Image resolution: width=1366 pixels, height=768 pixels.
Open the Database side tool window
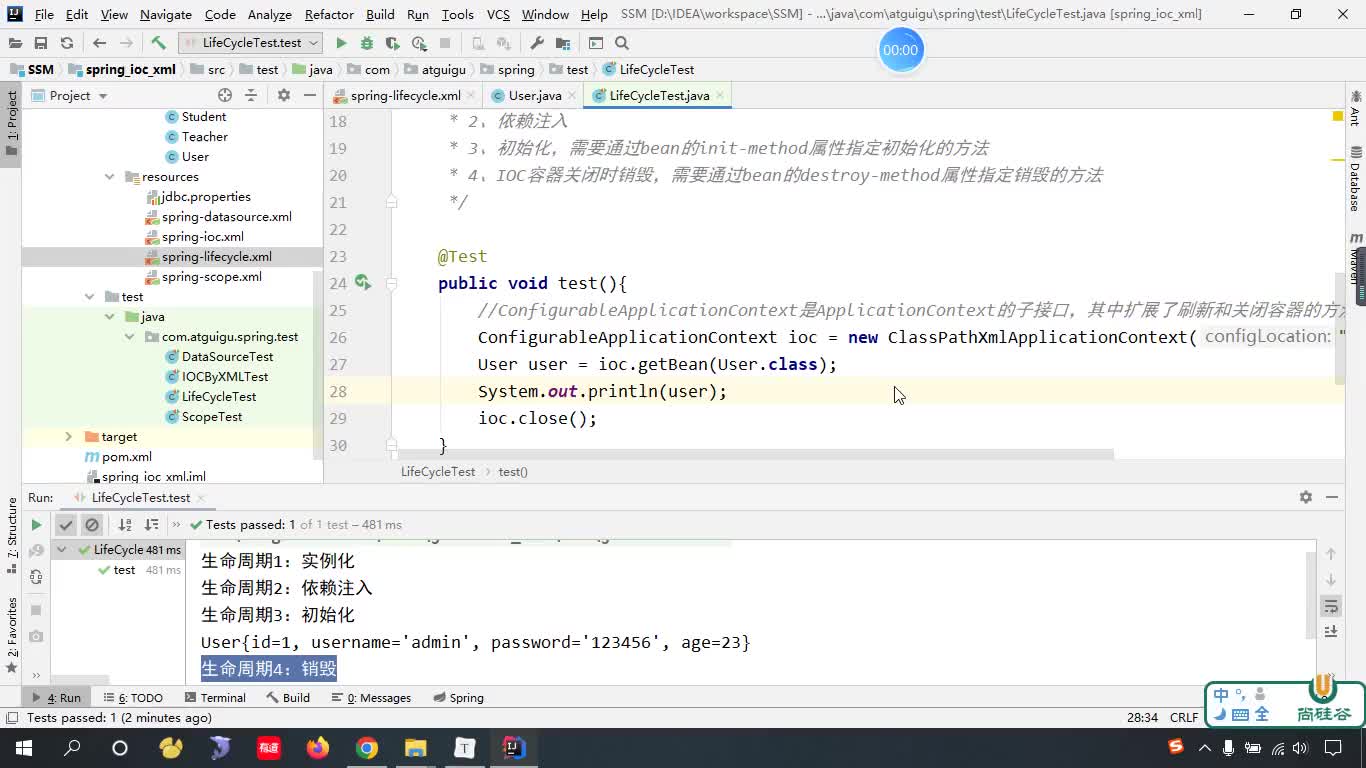(1355, 178)
